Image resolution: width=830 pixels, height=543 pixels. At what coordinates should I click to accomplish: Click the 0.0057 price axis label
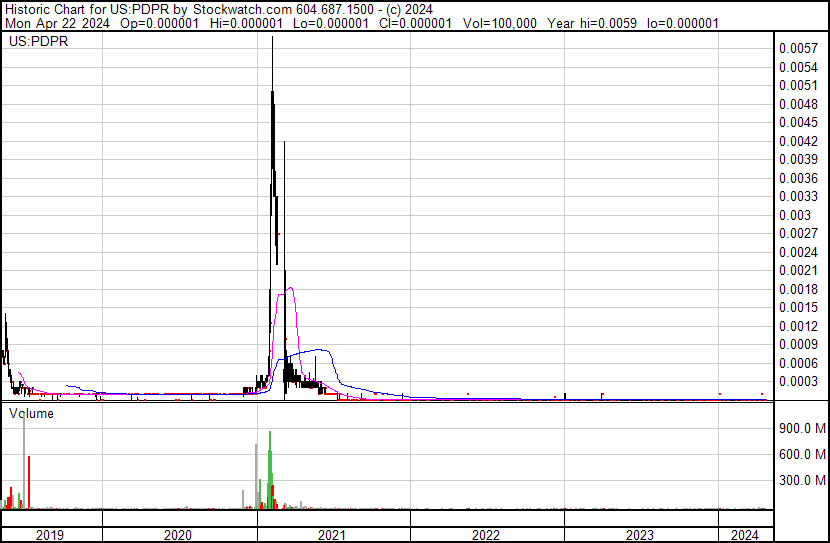797,48
